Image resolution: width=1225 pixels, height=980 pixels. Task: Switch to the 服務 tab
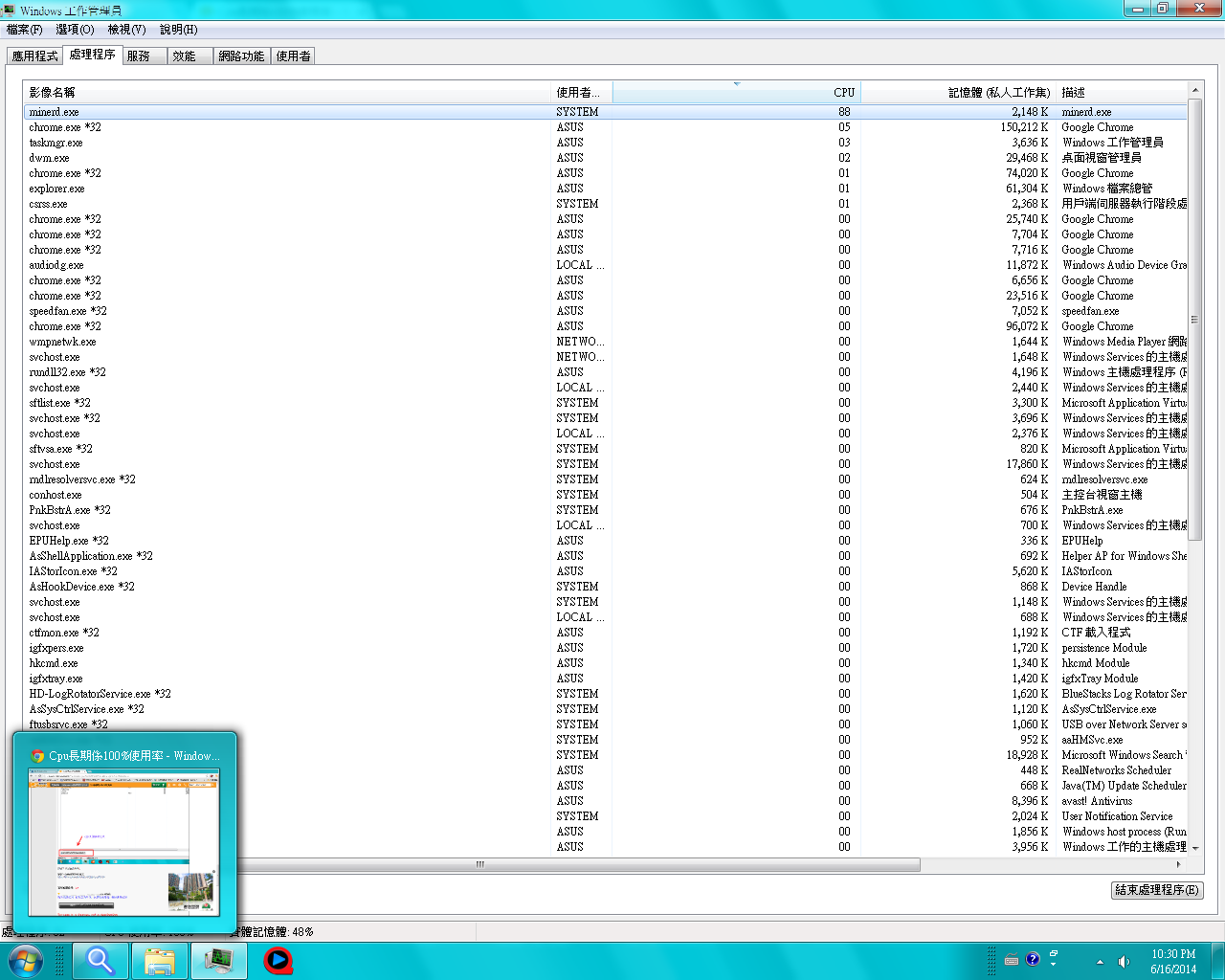[144, 56]
